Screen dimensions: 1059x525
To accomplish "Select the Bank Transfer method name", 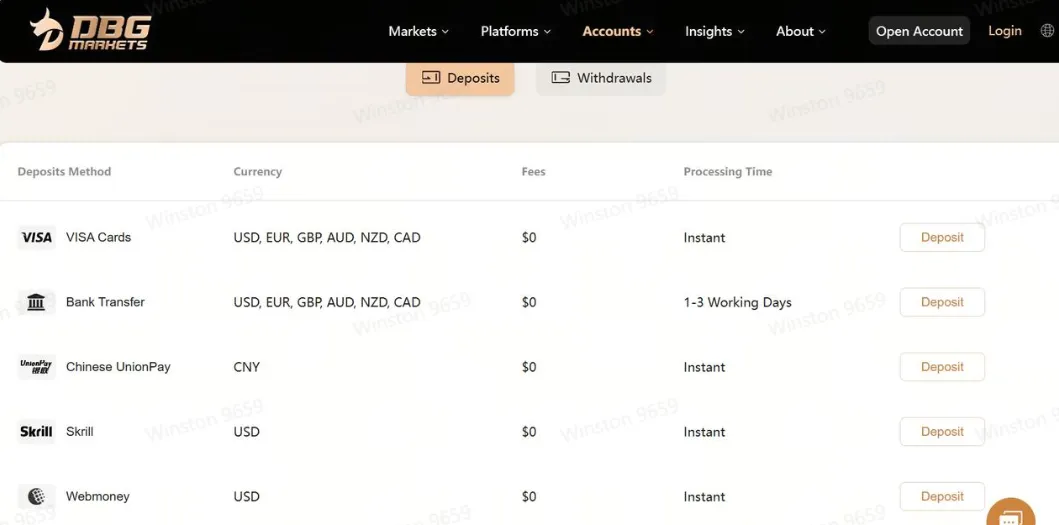I will click(105, 302).
